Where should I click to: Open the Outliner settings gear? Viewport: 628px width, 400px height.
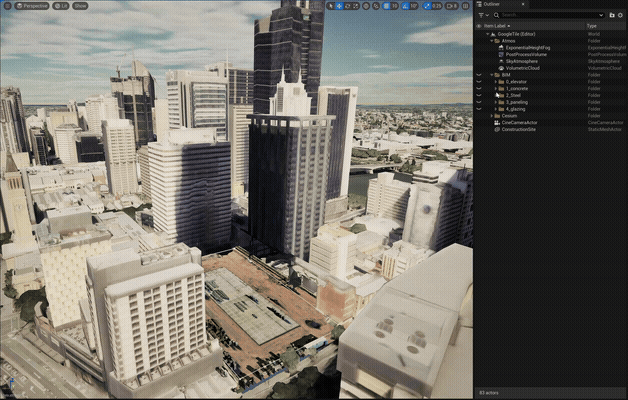620,15
